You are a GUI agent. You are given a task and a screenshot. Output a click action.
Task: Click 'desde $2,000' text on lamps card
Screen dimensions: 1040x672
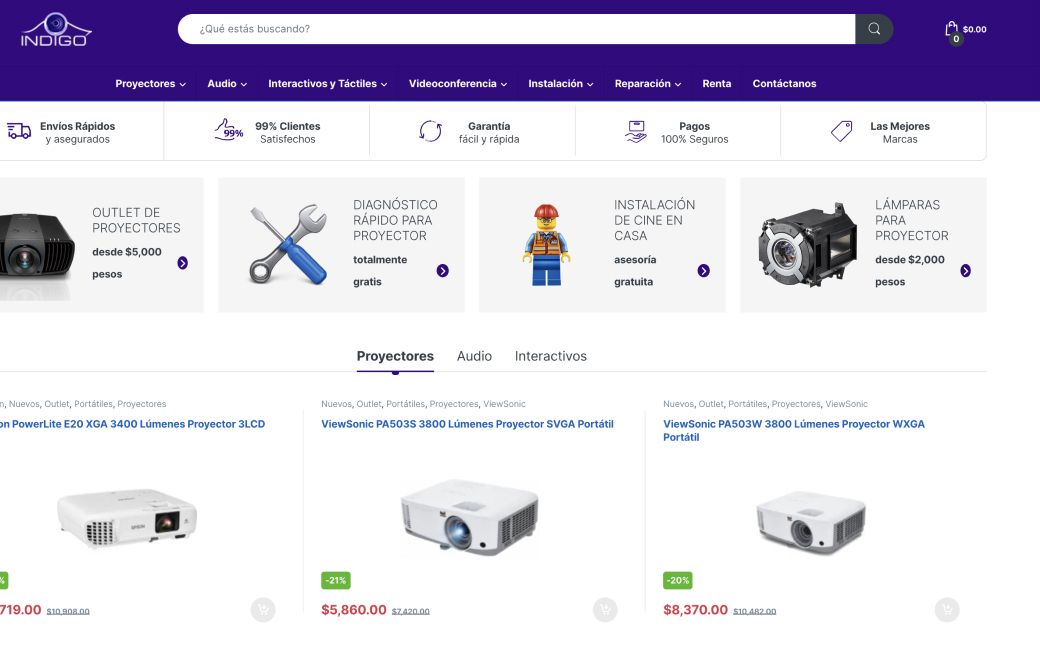909,259
